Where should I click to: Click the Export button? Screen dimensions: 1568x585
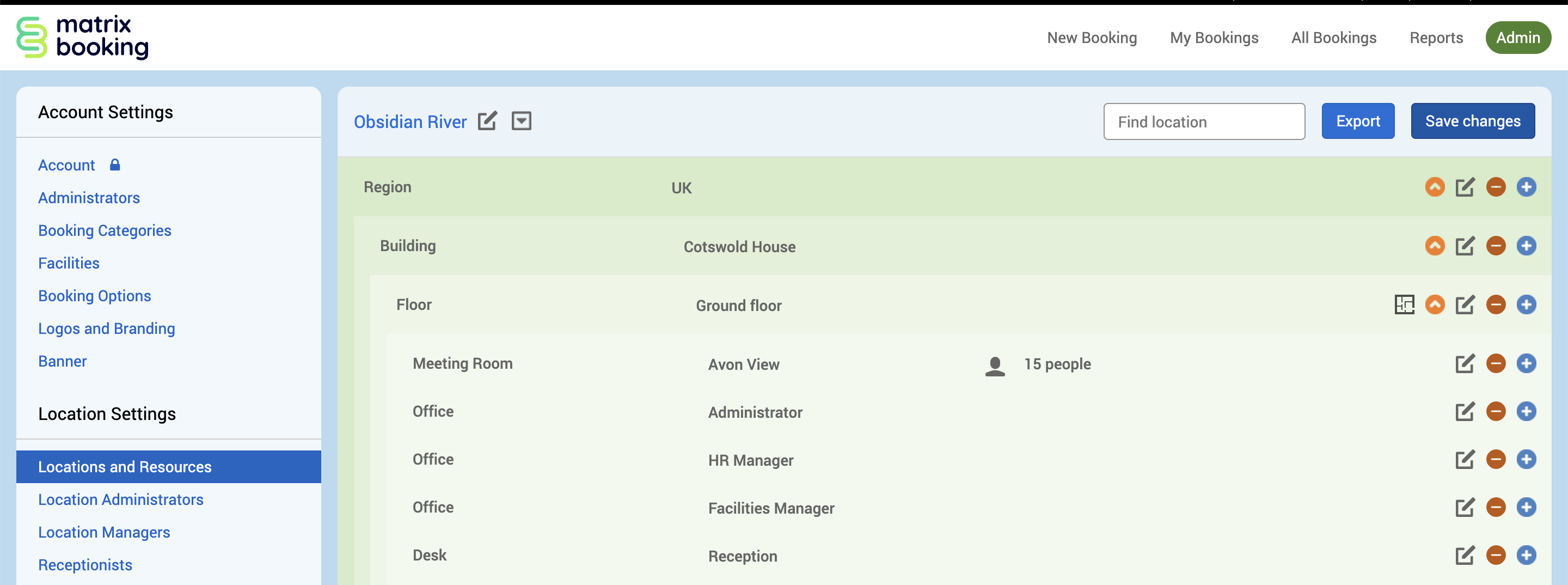(x=1357, y=121)
